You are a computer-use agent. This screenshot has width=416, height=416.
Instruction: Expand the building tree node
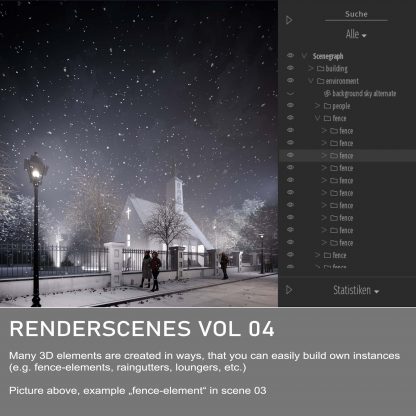pyautogui.click(x=311, y=68)
